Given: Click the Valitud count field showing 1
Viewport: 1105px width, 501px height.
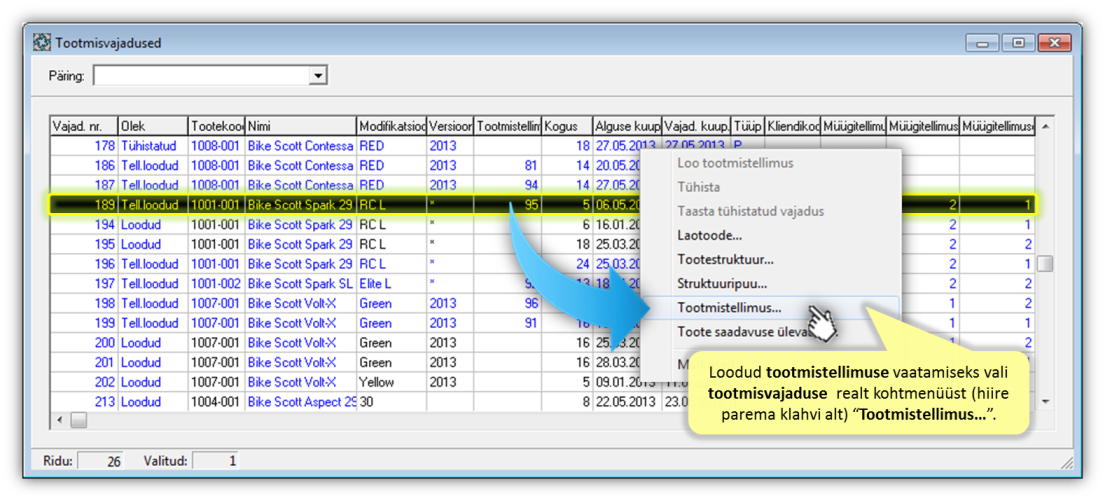Looking at the screenshot, I should point(216,462).
